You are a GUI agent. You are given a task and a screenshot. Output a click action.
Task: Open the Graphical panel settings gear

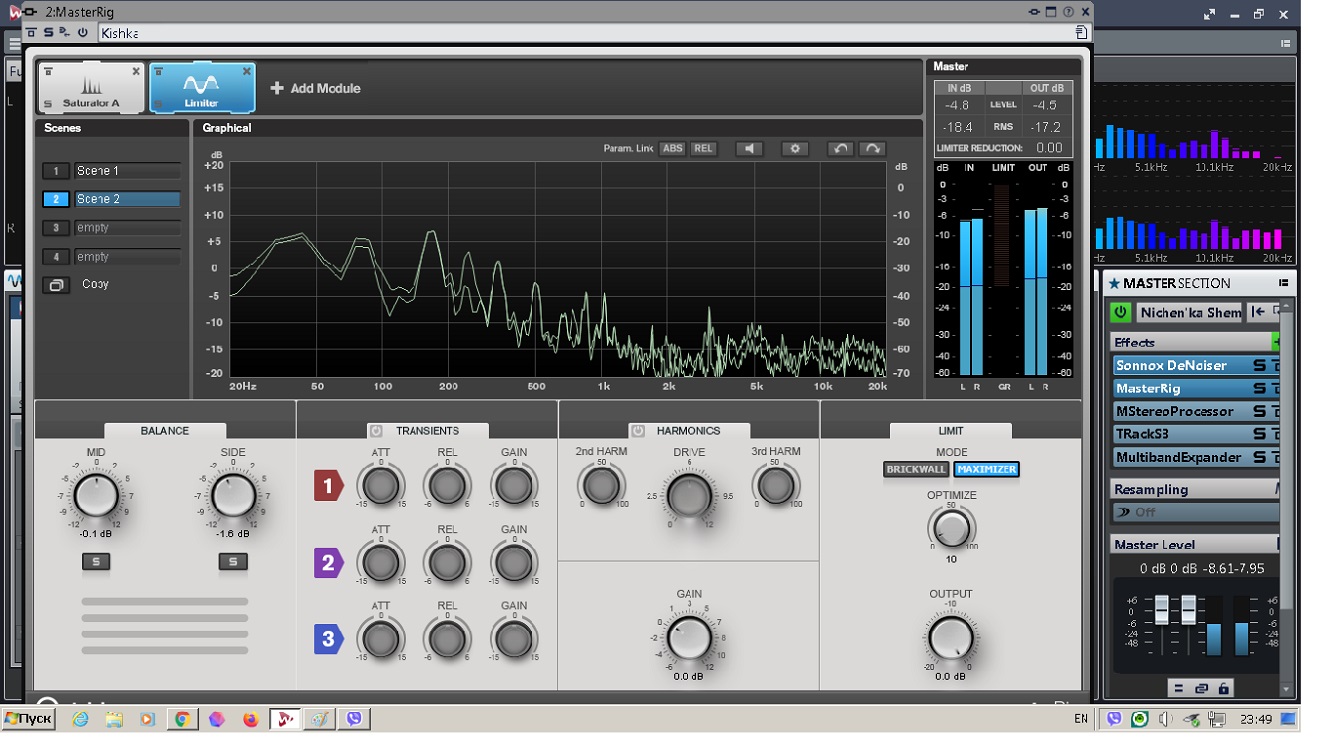tap(795, 149)
